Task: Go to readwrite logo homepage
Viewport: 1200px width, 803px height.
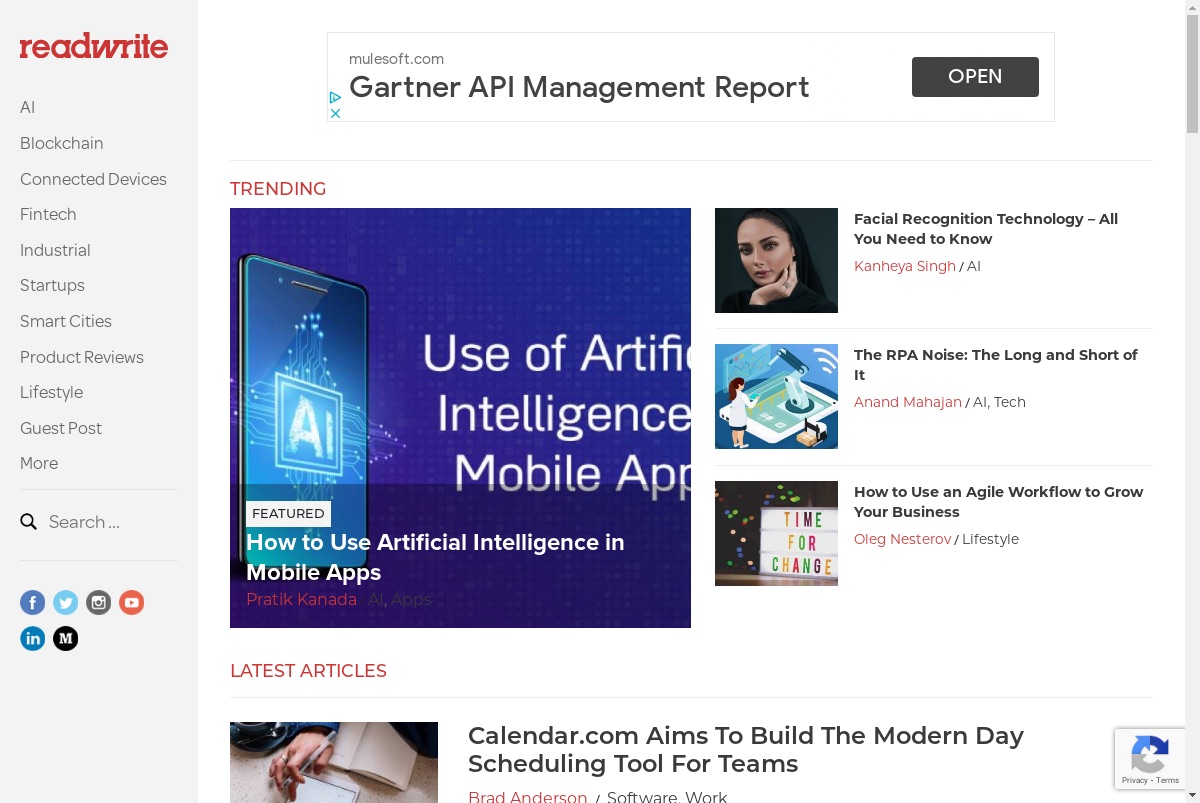Action: coord(94,46)
